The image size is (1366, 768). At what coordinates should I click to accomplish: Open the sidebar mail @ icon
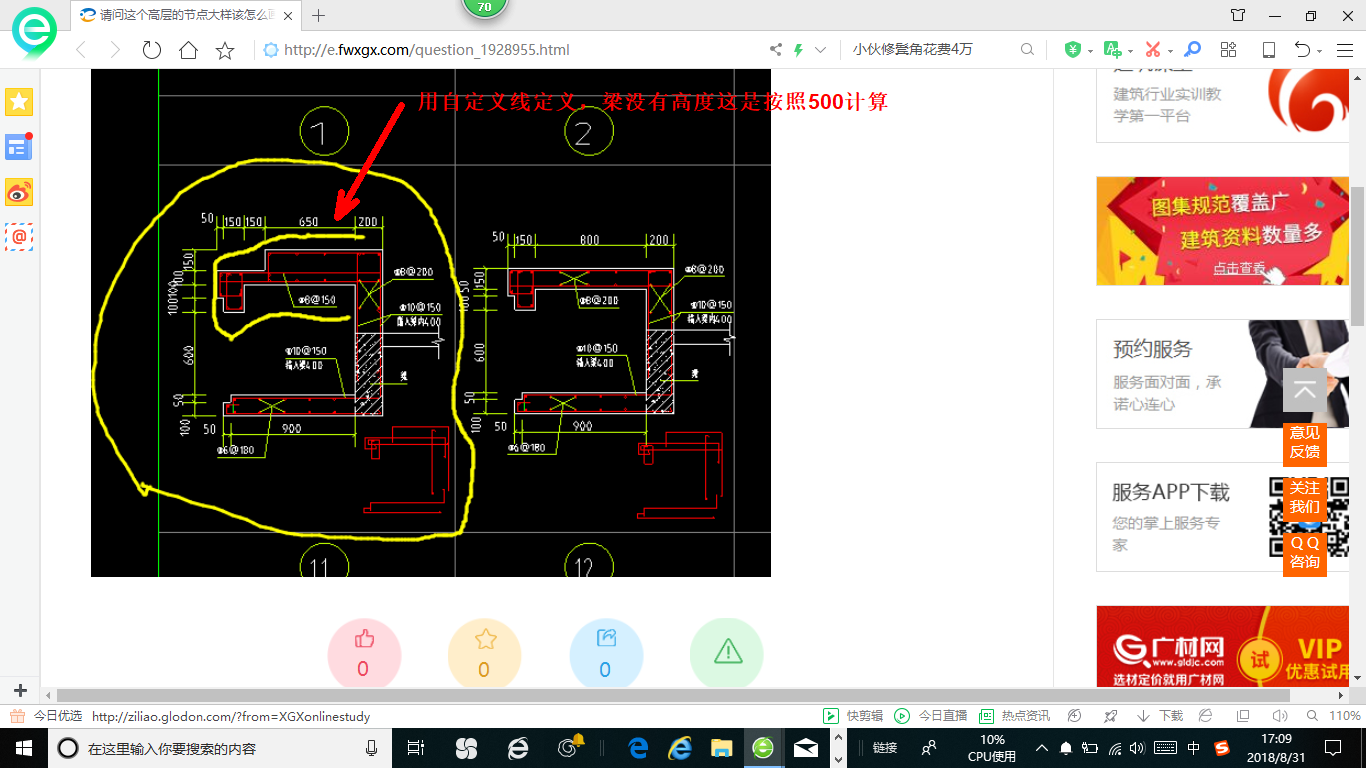[x=19, y=237]
